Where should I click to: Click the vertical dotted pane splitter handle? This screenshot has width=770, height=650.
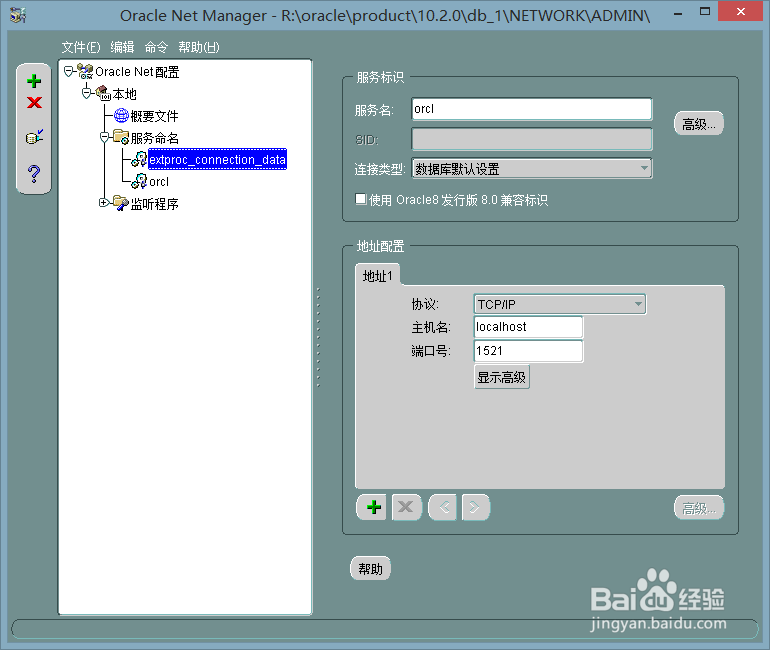(x=318, y=338)
